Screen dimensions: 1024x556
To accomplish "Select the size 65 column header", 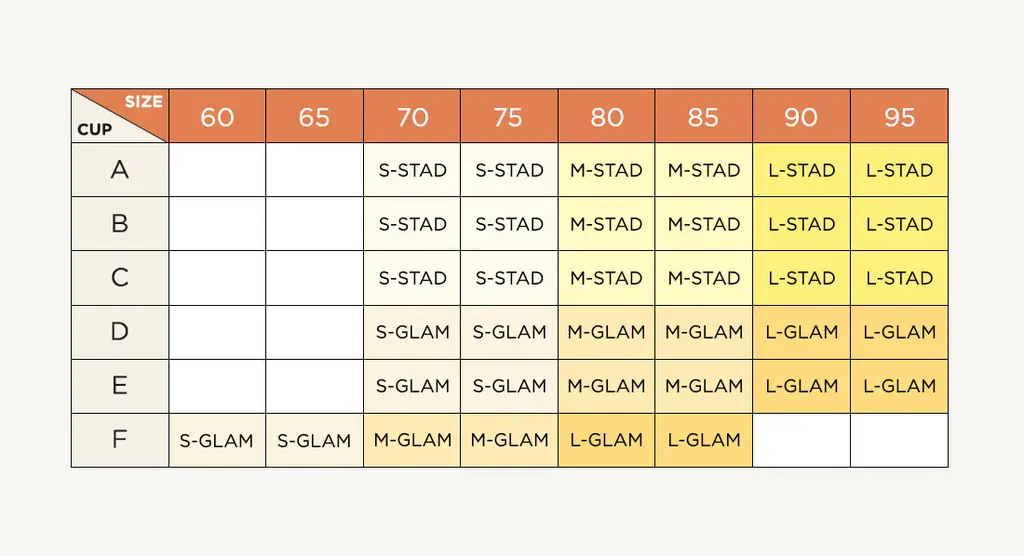I will coord(314,116).
